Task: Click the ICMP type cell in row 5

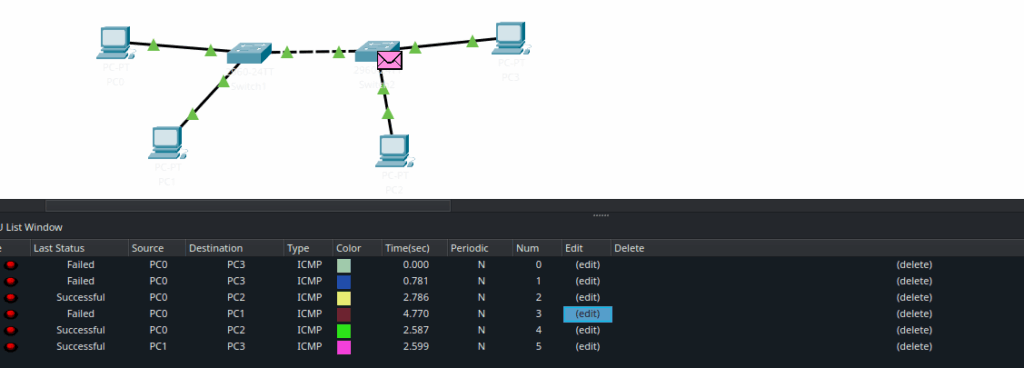Action: (310, 346)
